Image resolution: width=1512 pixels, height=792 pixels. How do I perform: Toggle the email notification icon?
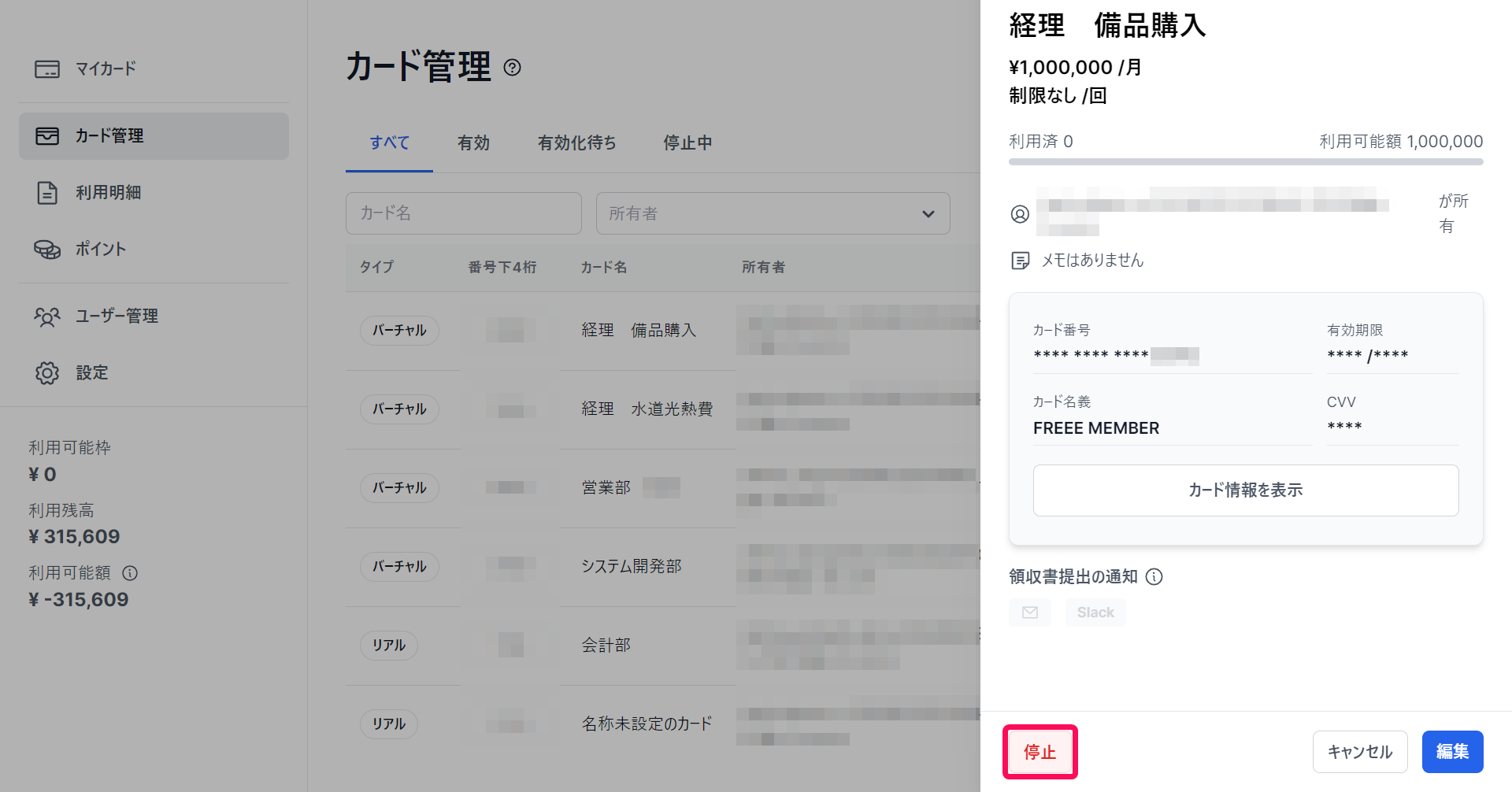click(1030, 613)
